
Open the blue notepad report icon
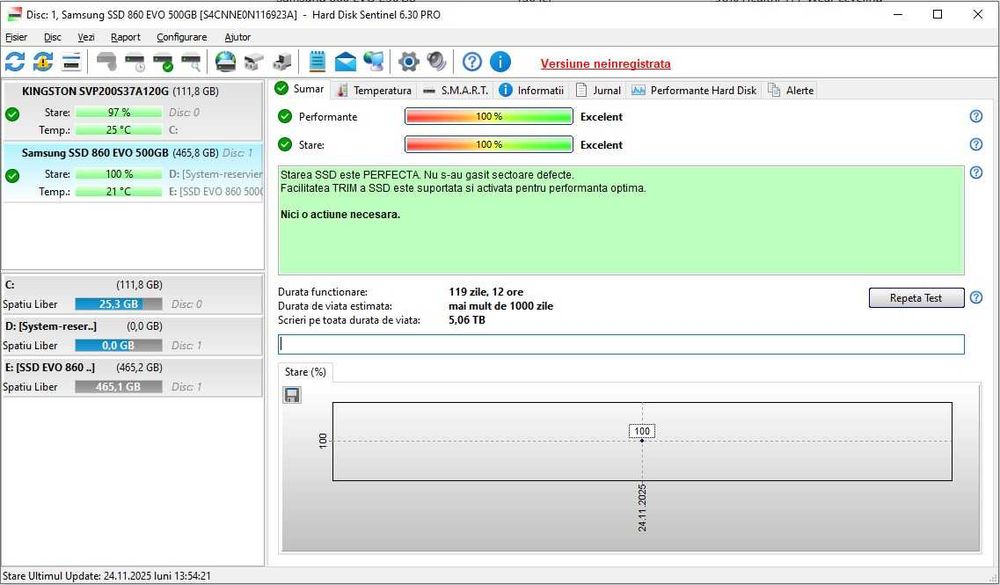pyautogui.click(x=317, y=62)
